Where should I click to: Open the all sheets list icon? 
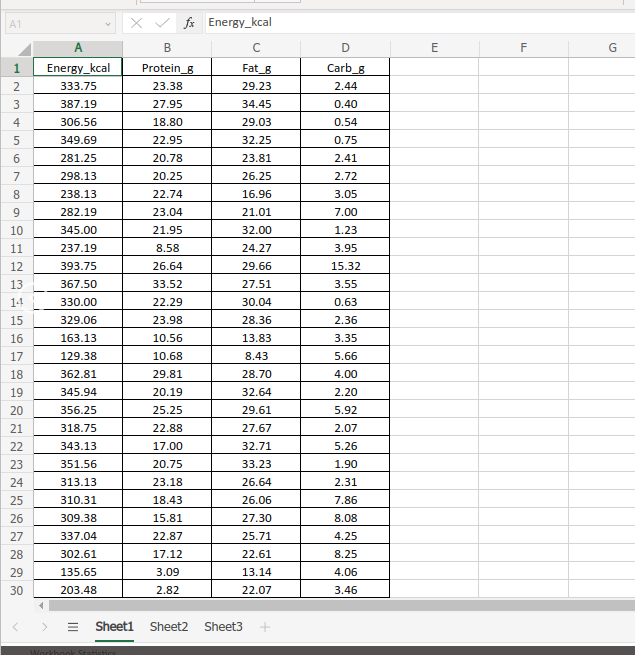[73, 627]
